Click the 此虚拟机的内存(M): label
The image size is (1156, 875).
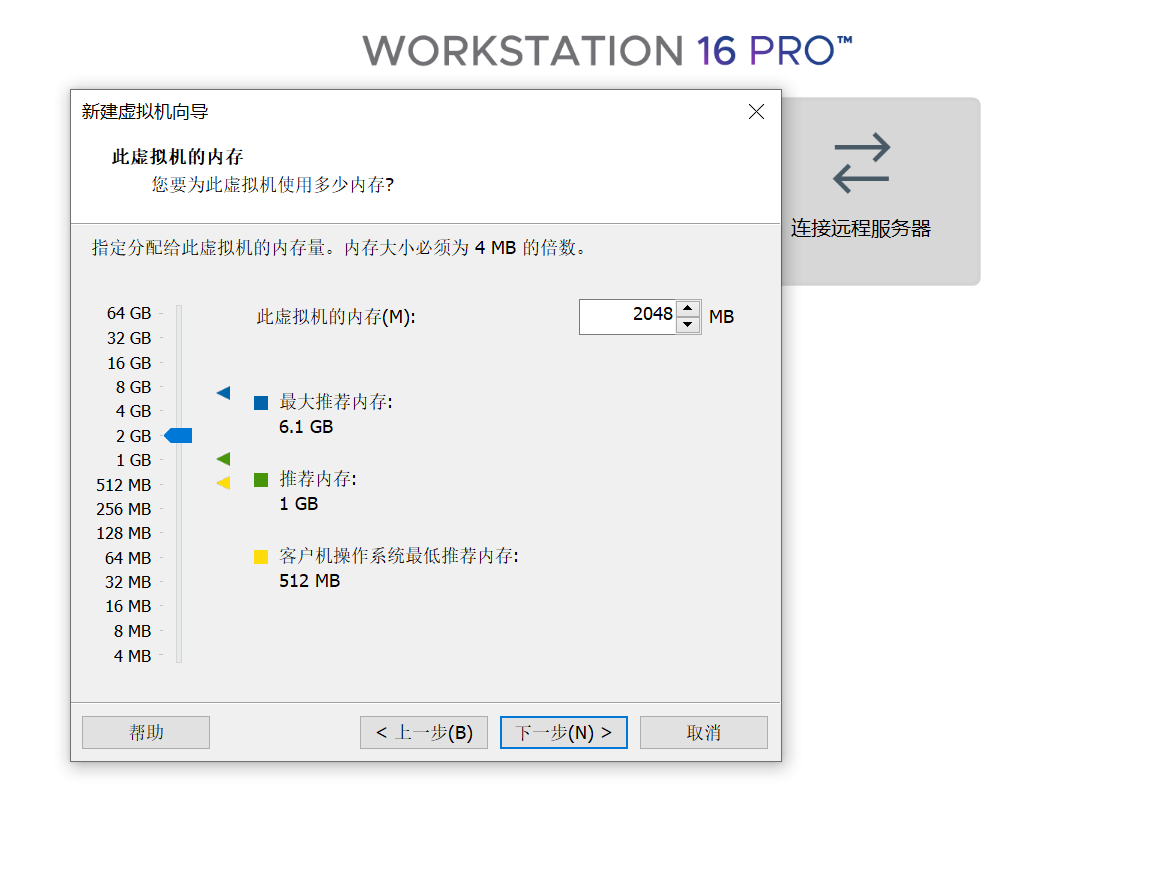point(336,317)
